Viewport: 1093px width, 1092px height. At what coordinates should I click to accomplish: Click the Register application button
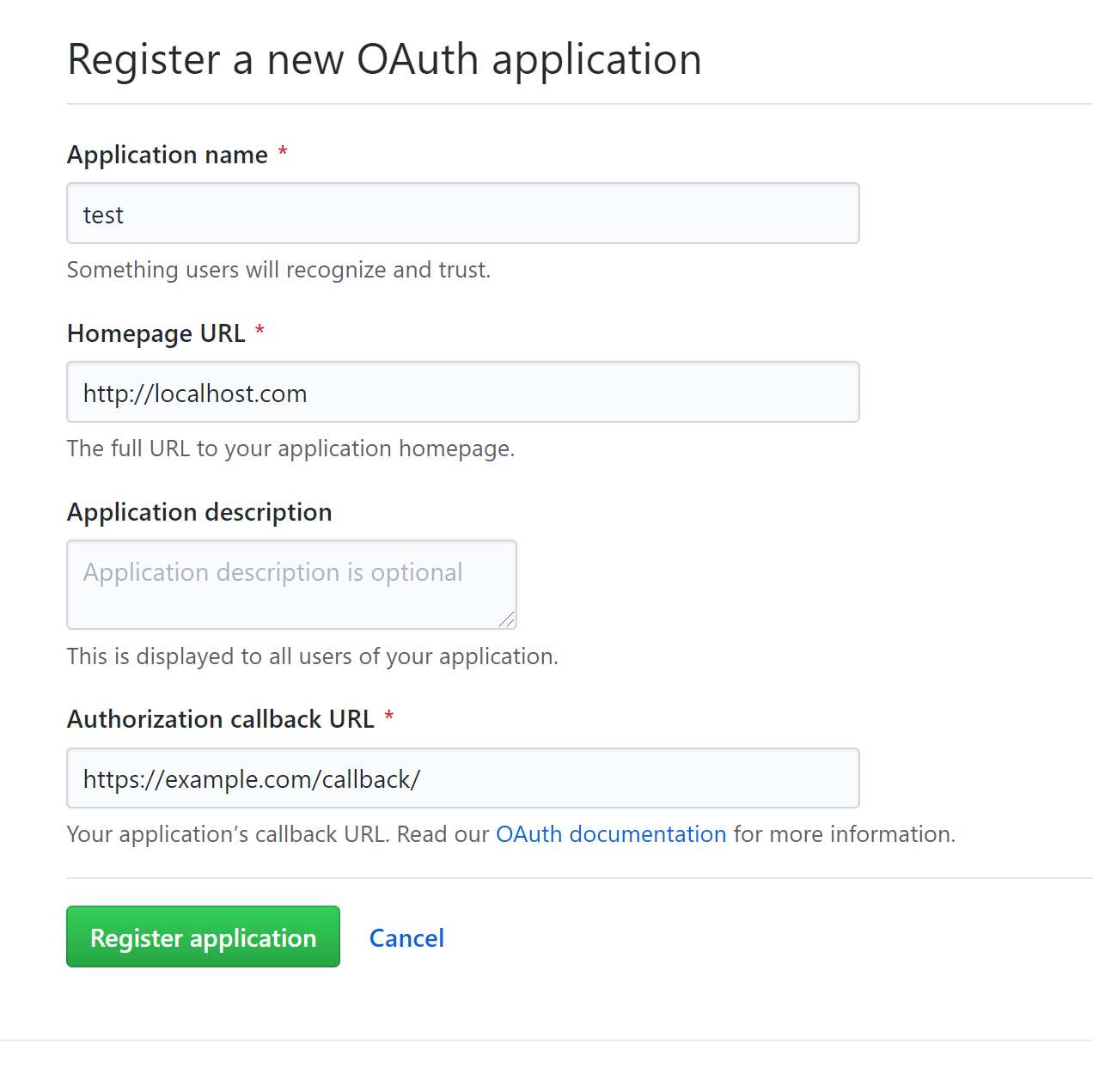click(x=203, y=936)
